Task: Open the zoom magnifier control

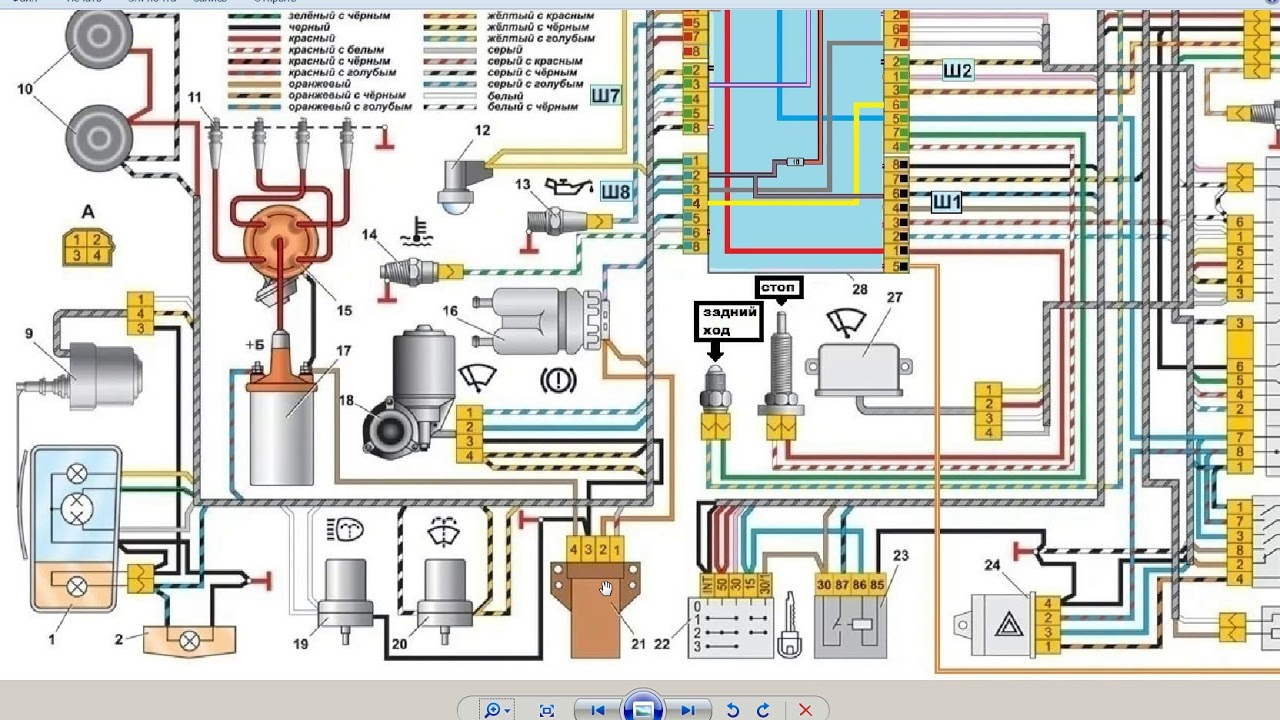Action: (492, 710)
